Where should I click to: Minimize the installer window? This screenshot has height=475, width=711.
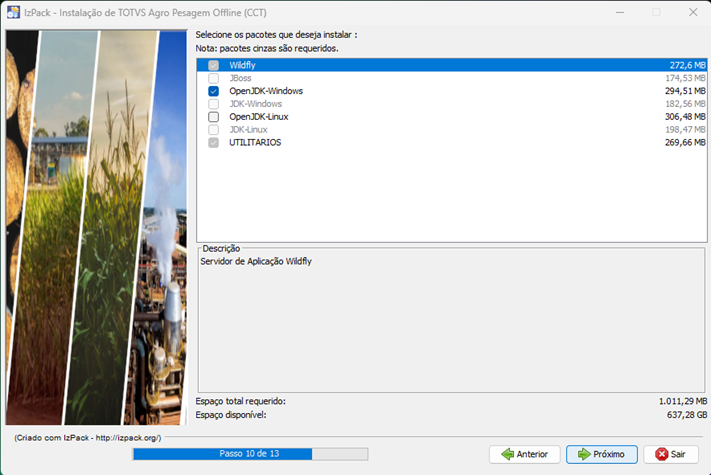pyautogui.click(x=620, y=12)
